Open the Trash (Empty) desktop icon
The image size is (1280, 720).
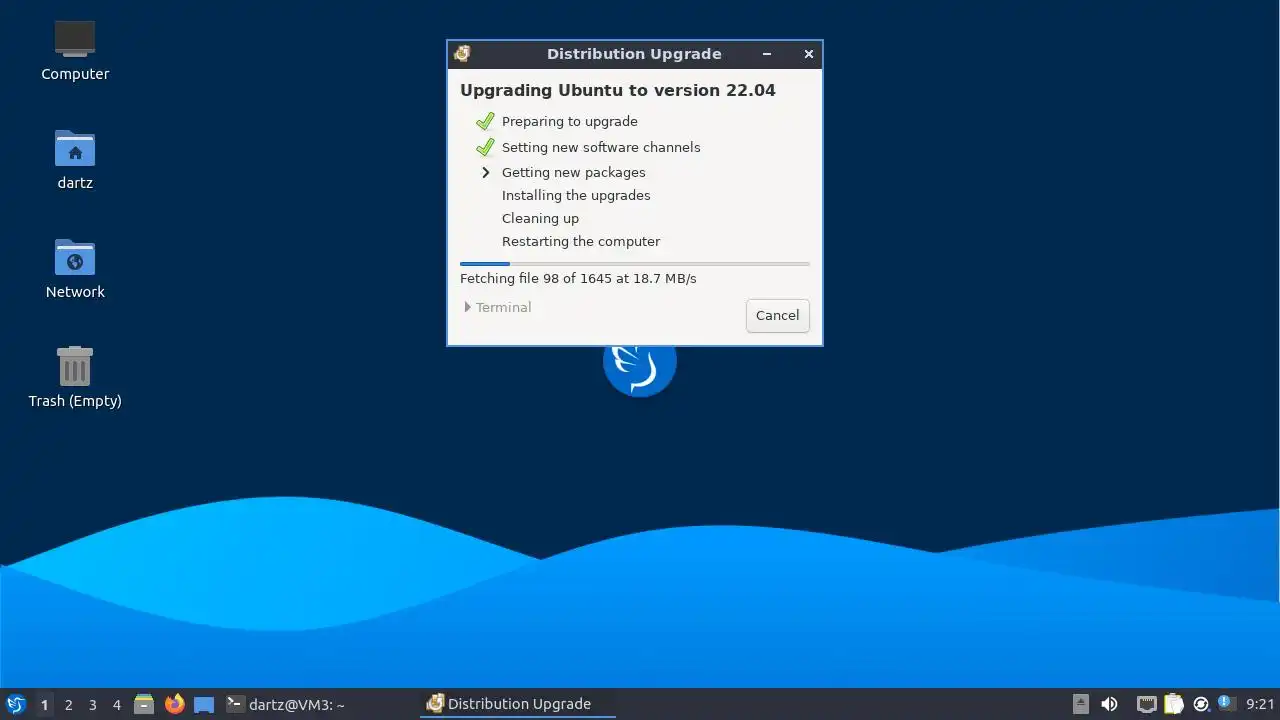(x=75, y=377)
